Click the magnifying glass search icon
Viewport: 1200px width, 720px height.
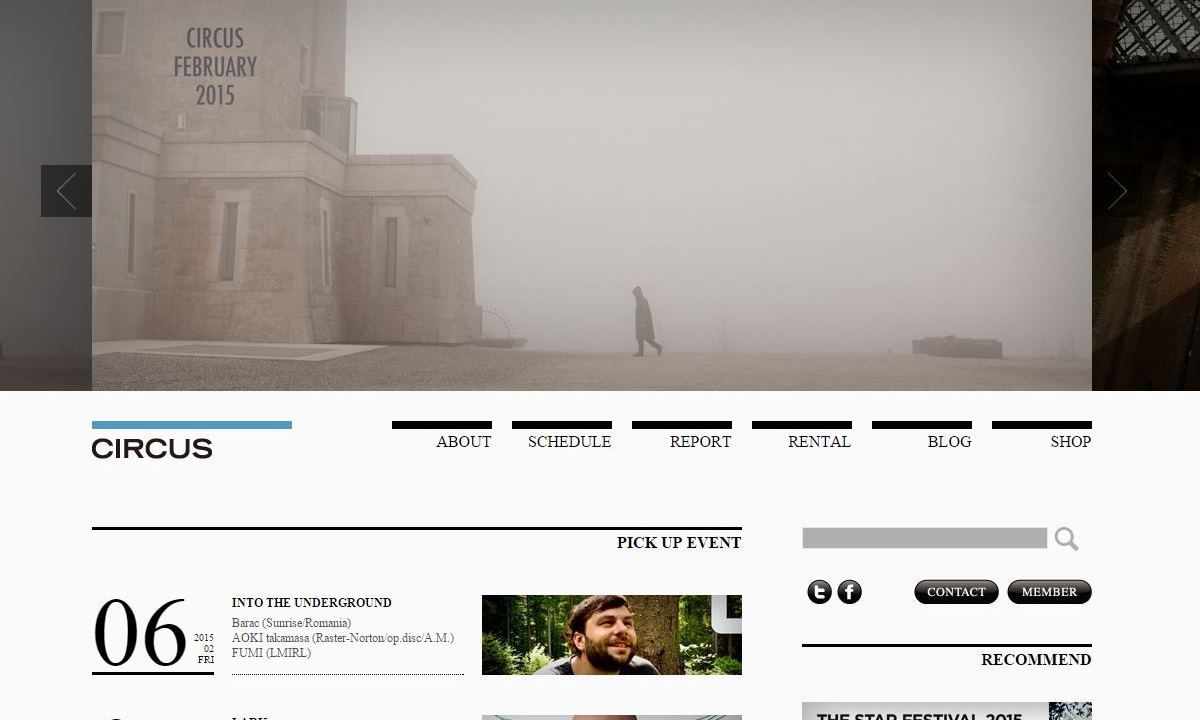click(1066, 540)
